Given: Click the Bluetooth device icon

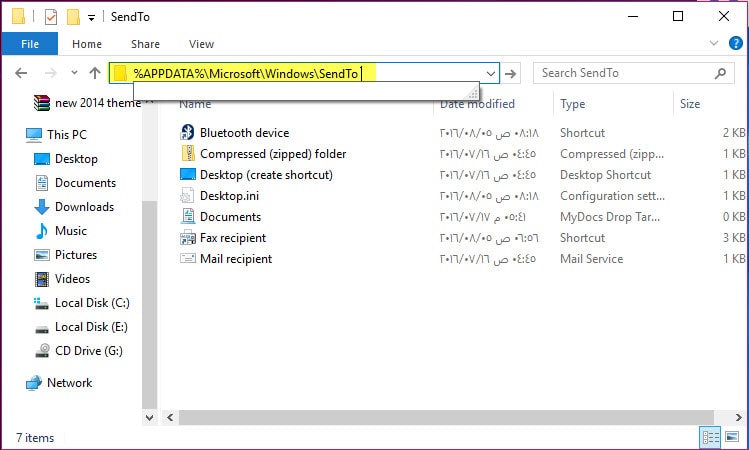Looking at the screenshot, I should [187, 132].
